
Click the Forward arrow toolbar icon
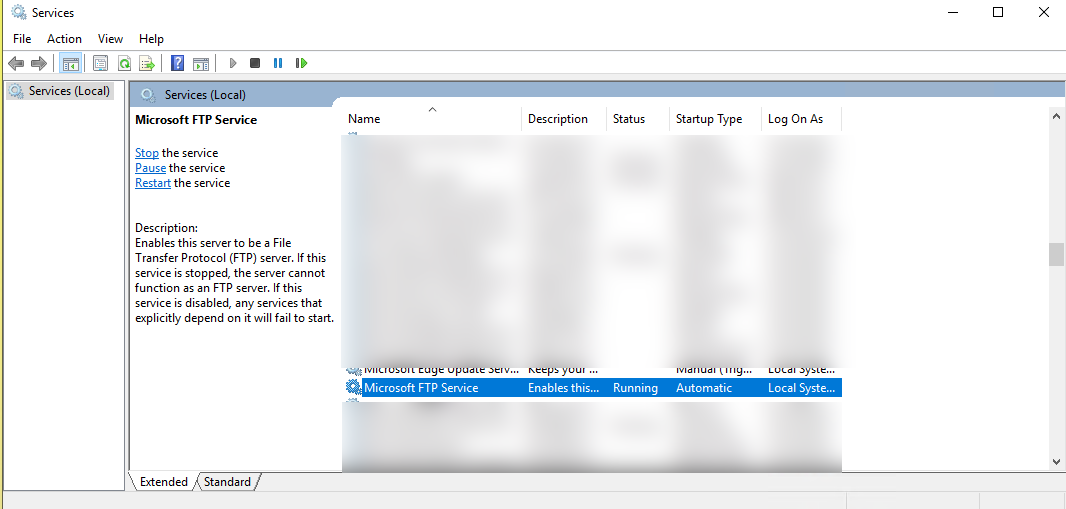(39, 63)
